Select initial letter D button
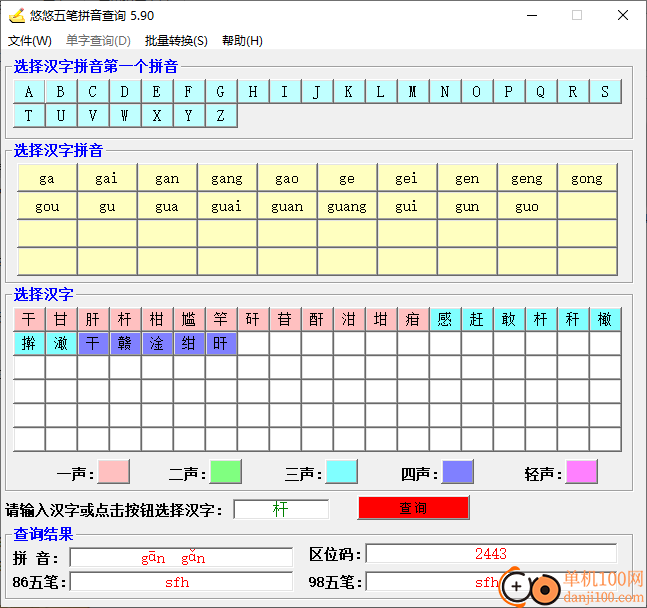The width and height of the screenshot is (647, 608). coord(125,91)
